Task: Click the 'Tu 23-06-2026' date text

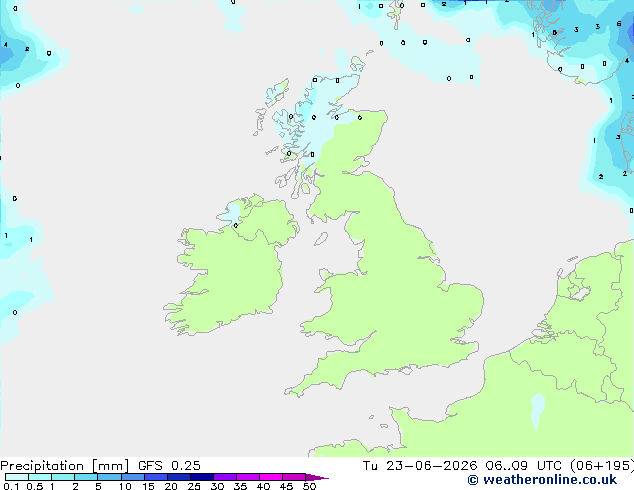Action: tap(420, 466)
